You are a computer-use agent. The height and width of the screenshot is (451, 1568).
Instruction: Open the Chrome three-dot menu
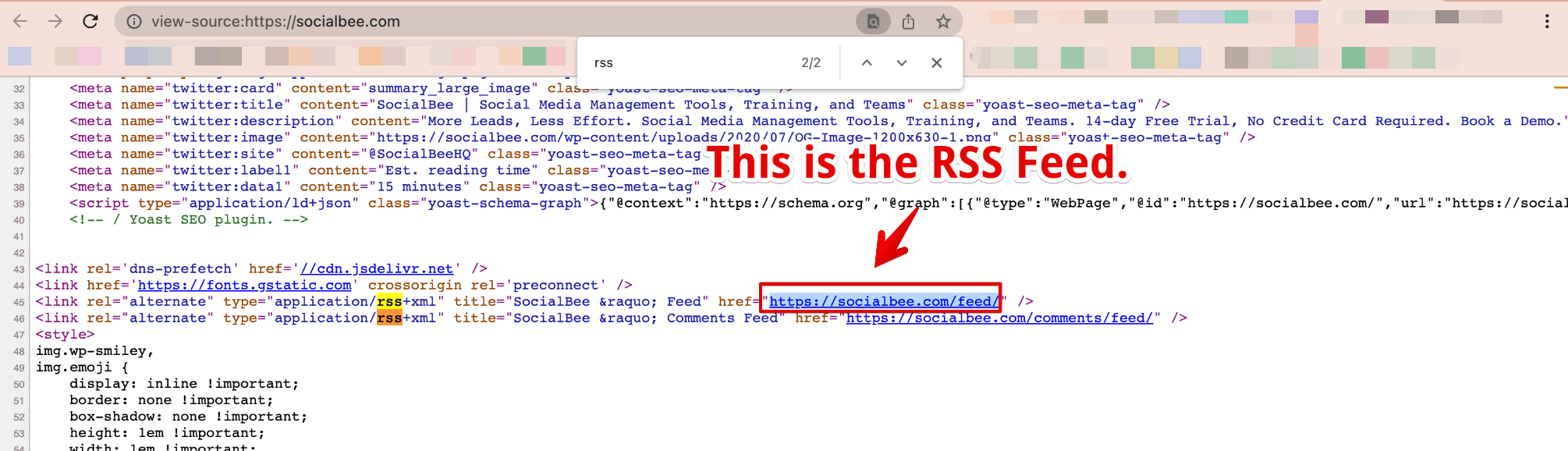click(x=1547, y=22)
